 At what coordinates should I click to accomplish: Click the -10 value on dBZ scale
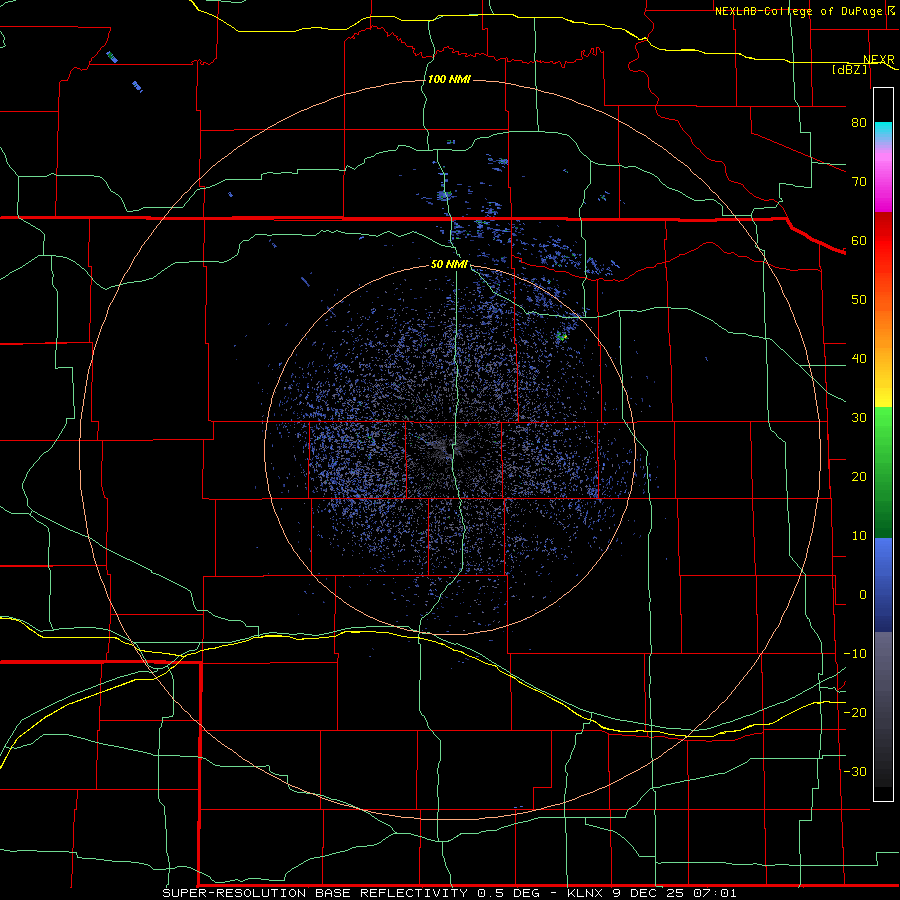tap(855, 654)
